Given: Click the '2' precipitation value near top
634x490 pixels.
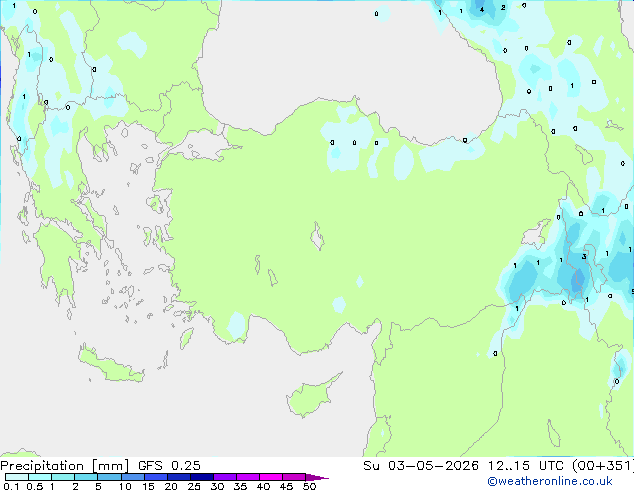Looking at the screenshot, I should (503, 7).
